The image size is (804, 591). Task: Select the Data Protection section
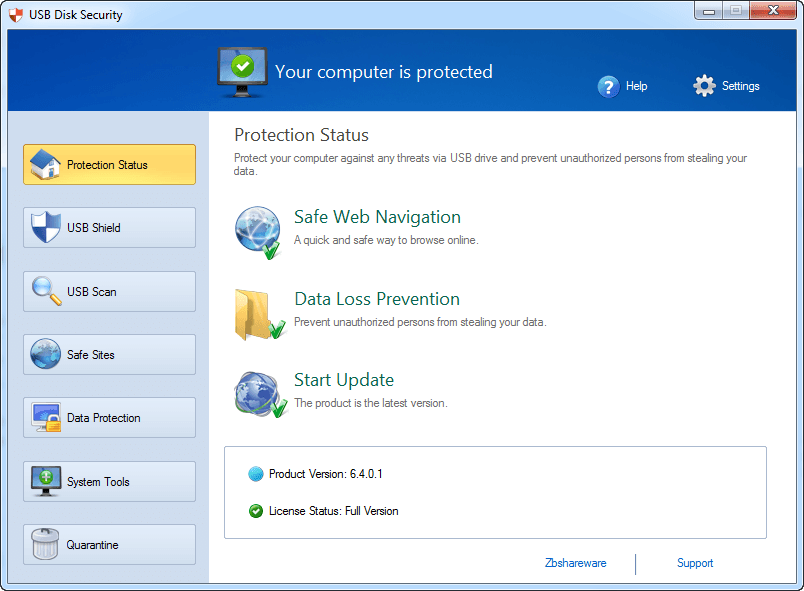(109, 418)
